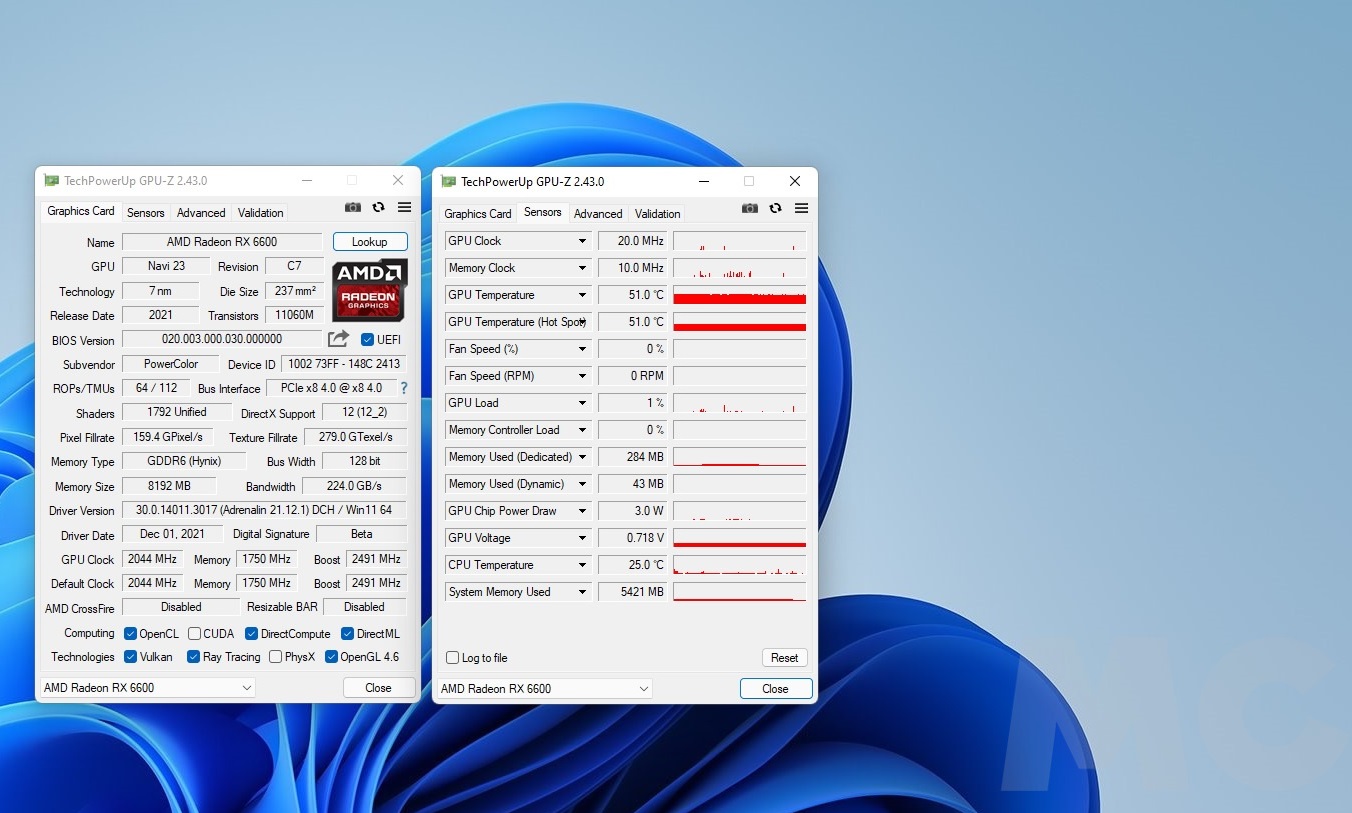
Task: Open the GPU Voltage sensor dropdown
Action: click(582, 538)
